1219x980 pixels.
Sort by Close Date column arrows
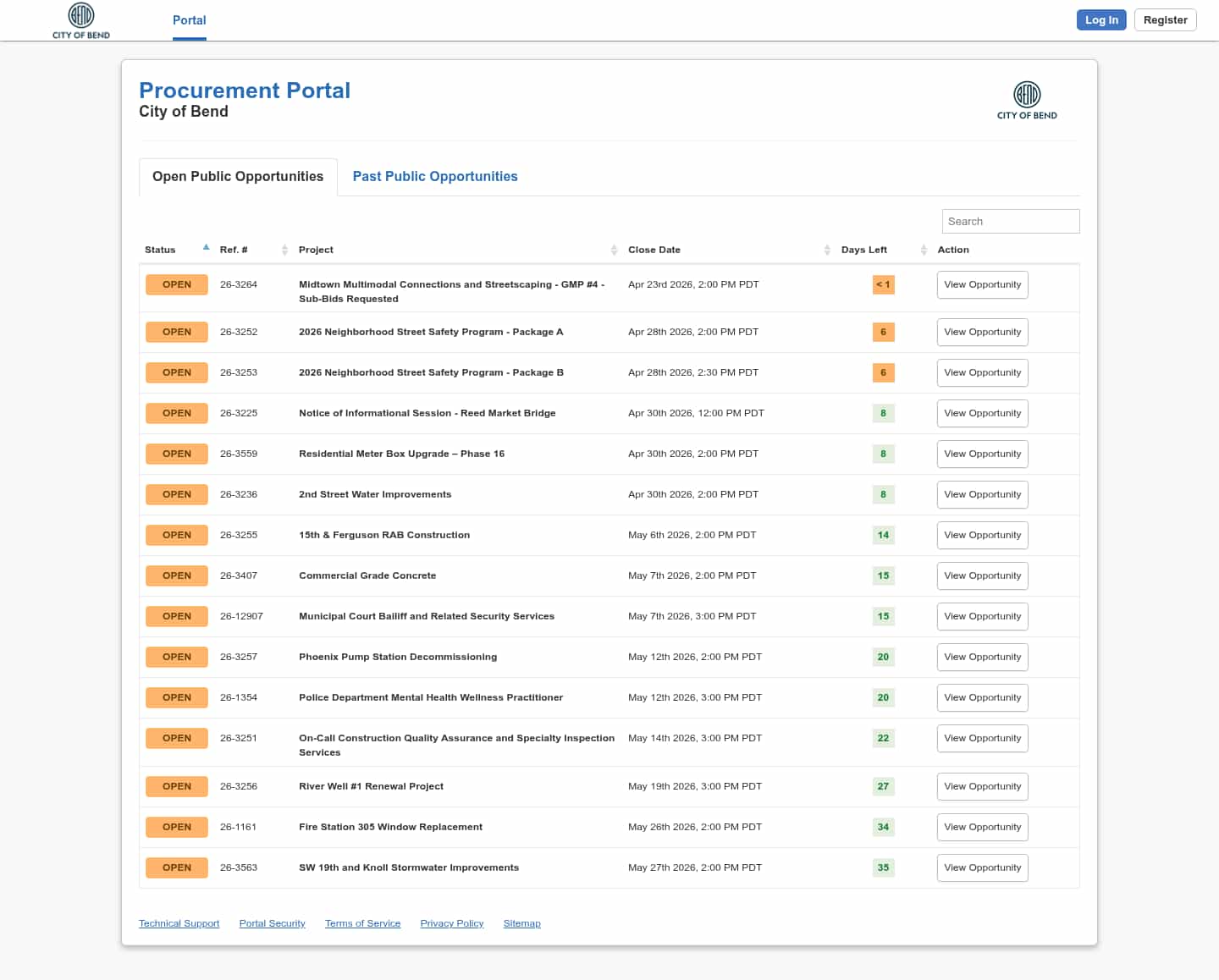[827, 250]
